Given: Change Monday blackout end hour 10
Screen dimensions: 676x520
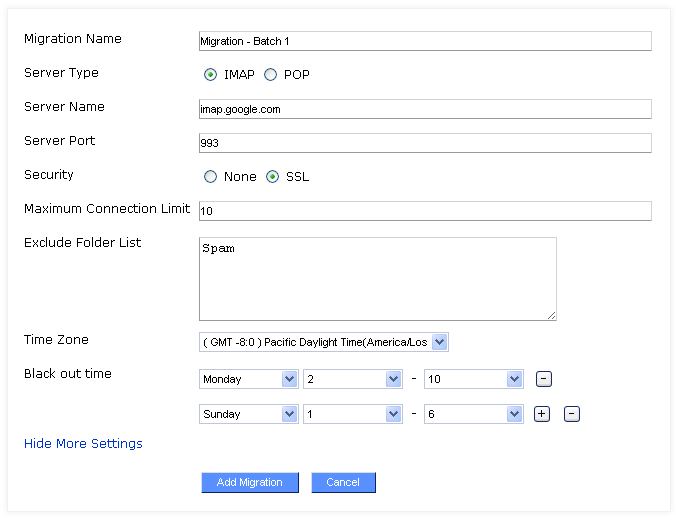Looking at the screenshot, I should click(x=473, y=379).
